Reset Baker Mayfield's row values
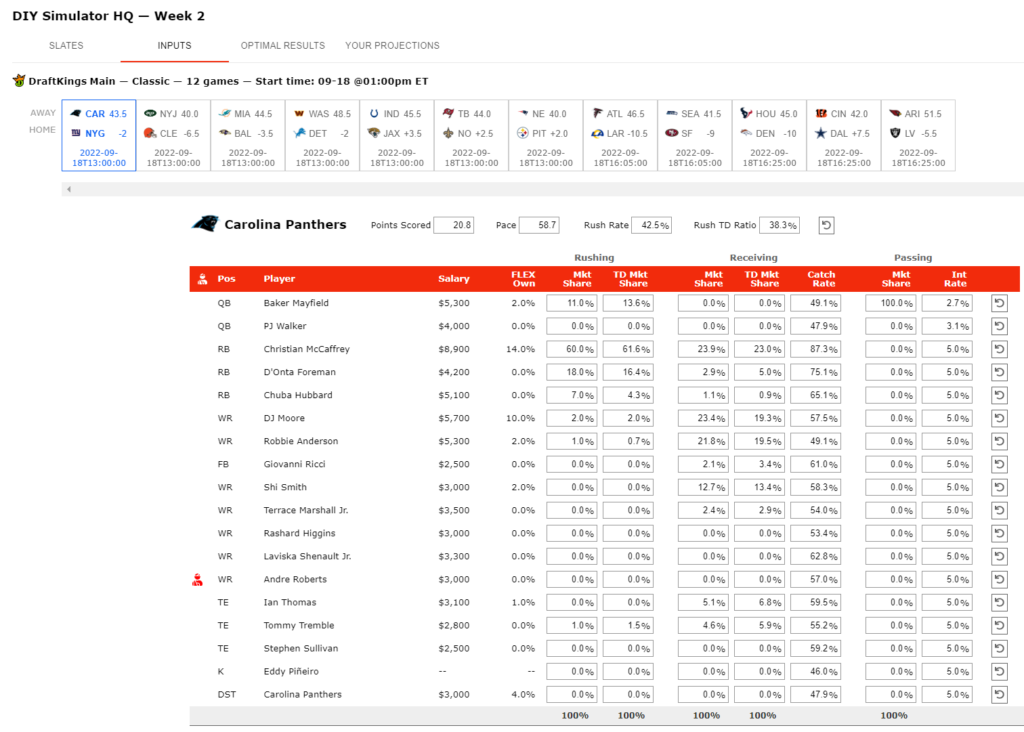Image resolution: width=1024 pixels, height=732 pixels. [x=999, y=303]
